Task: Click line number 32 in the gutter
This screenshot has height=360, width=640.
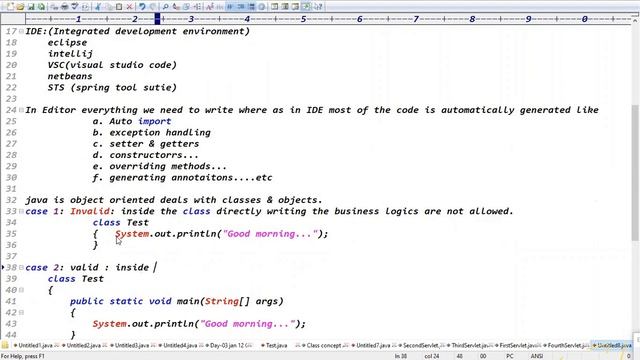Action: click(11, 200)
